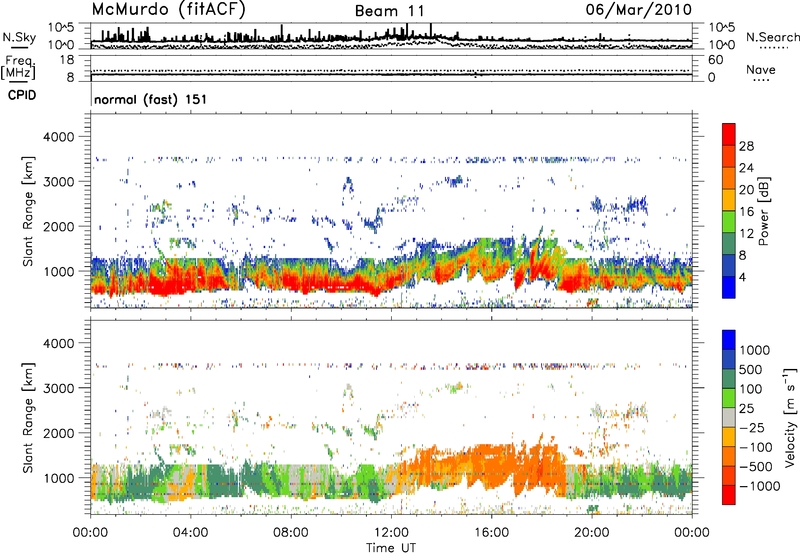
Task: Click the 20:00 time axis tick label
Action: [x=591, y=533]
